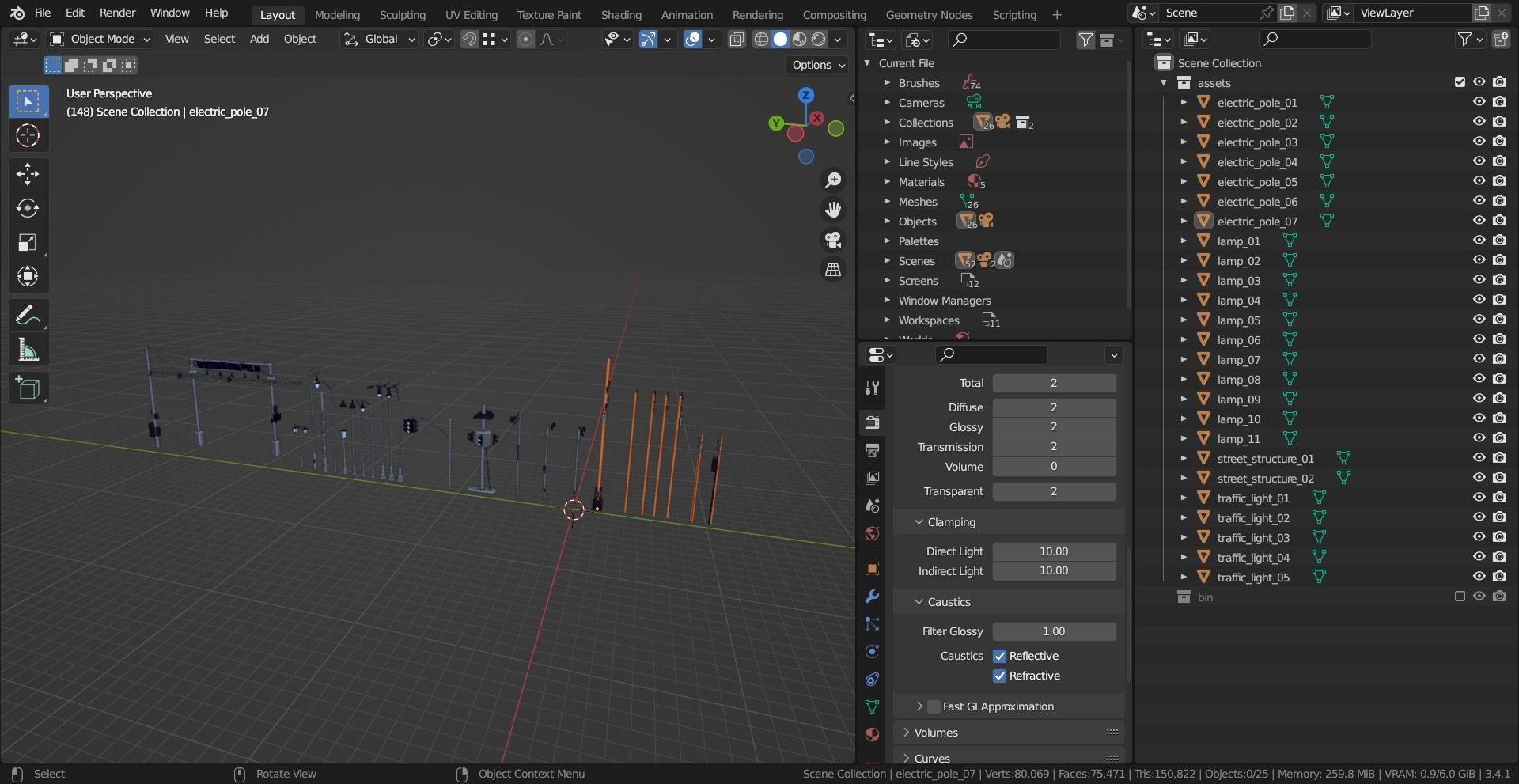This screenshot has height=784, width=1519.
Task: Select the Add Cube tool
Action: [28, 388]
